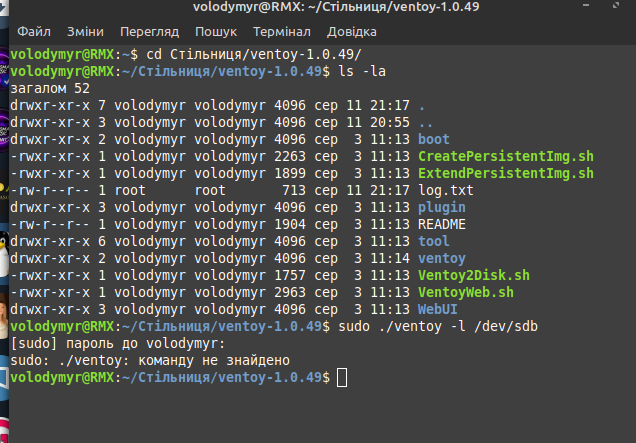
Task: Open the Термінал menu
Action: coord(282,32)
